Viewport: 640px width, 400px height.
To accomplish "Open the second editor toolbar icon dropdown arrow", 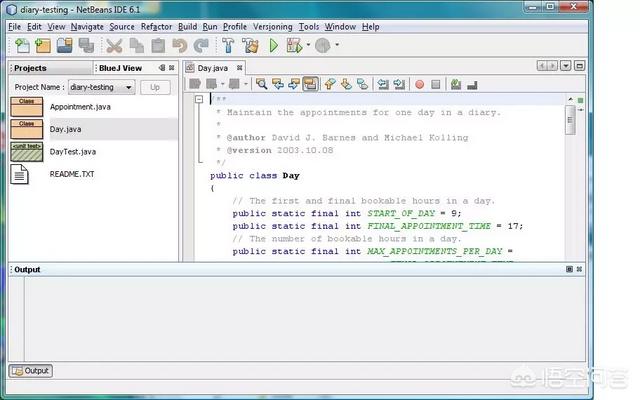I will tap(222, 84).
